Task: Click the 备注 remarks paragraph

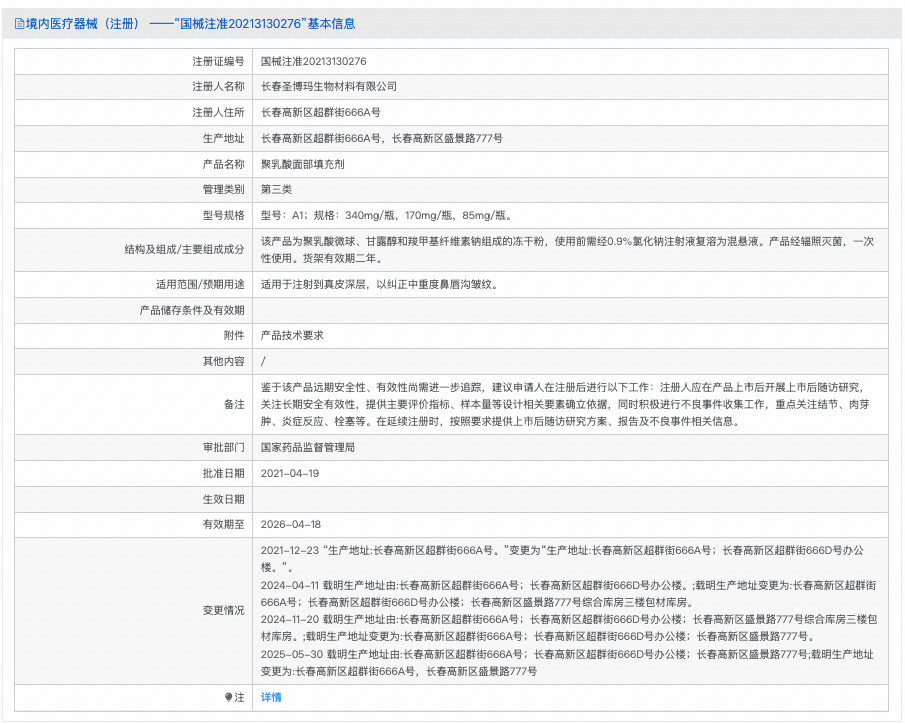Action: [x=567, y=404]
